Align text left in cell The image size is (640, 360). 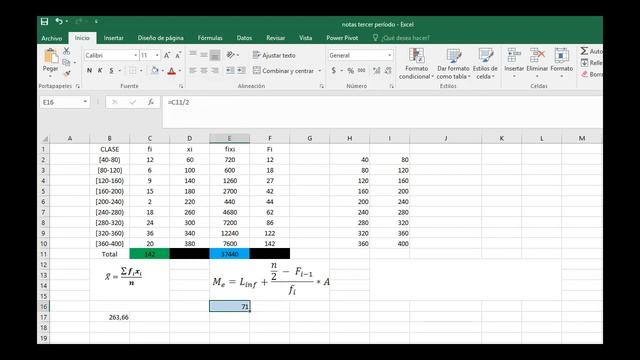(193, 71)
